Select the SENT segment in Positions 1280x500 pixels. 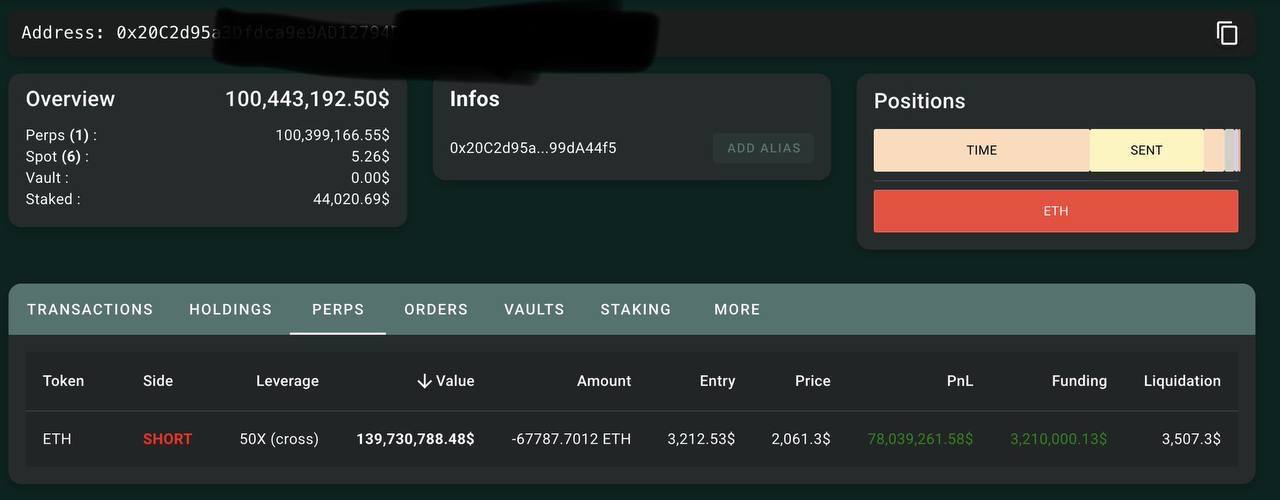coord(1146,150)
